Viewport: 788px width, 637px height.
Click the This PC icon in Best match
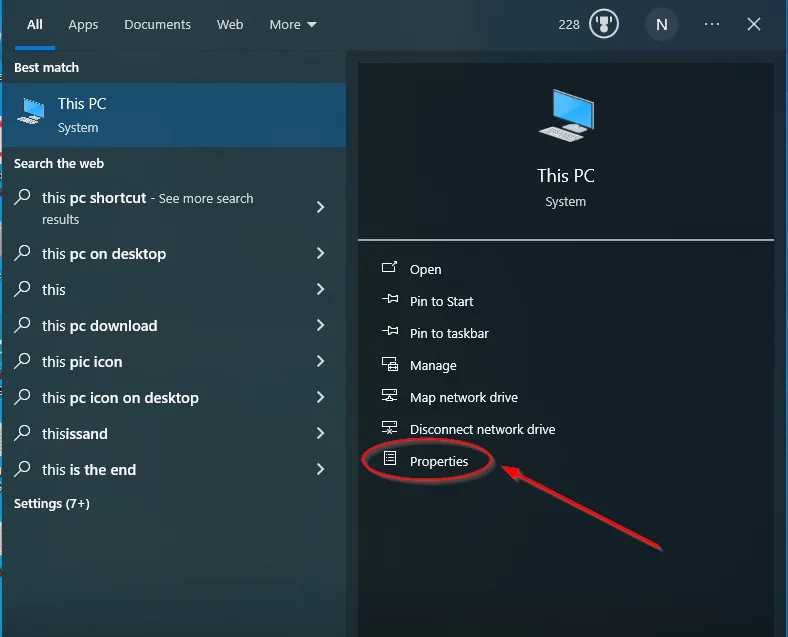32,115
